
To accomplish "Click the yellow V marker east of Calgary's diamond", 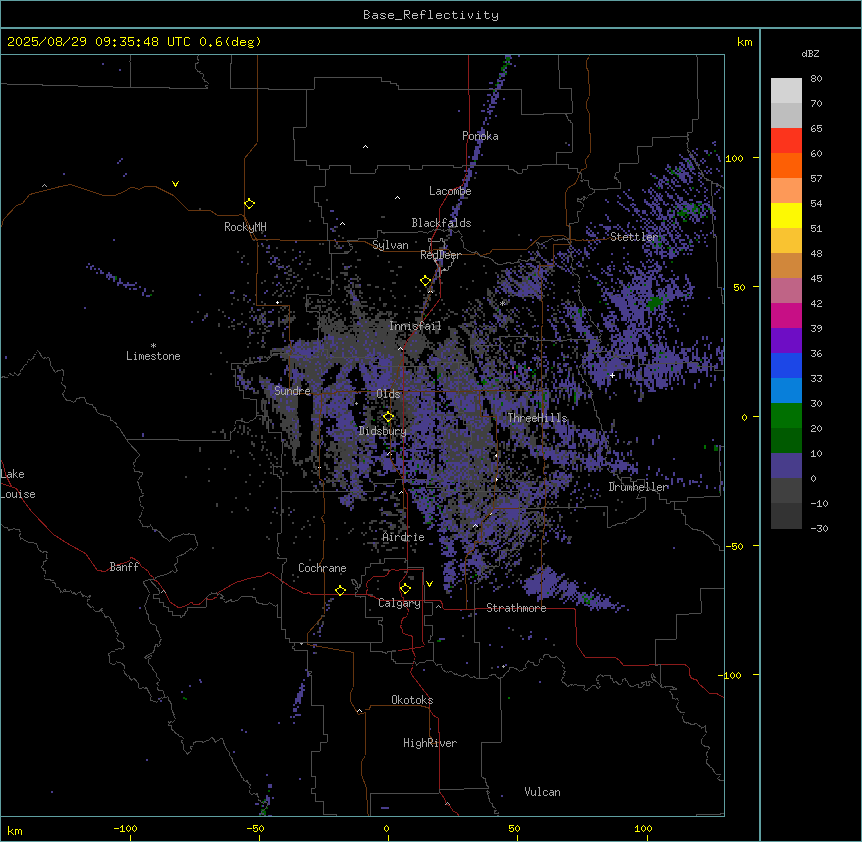I will (429, 584).
